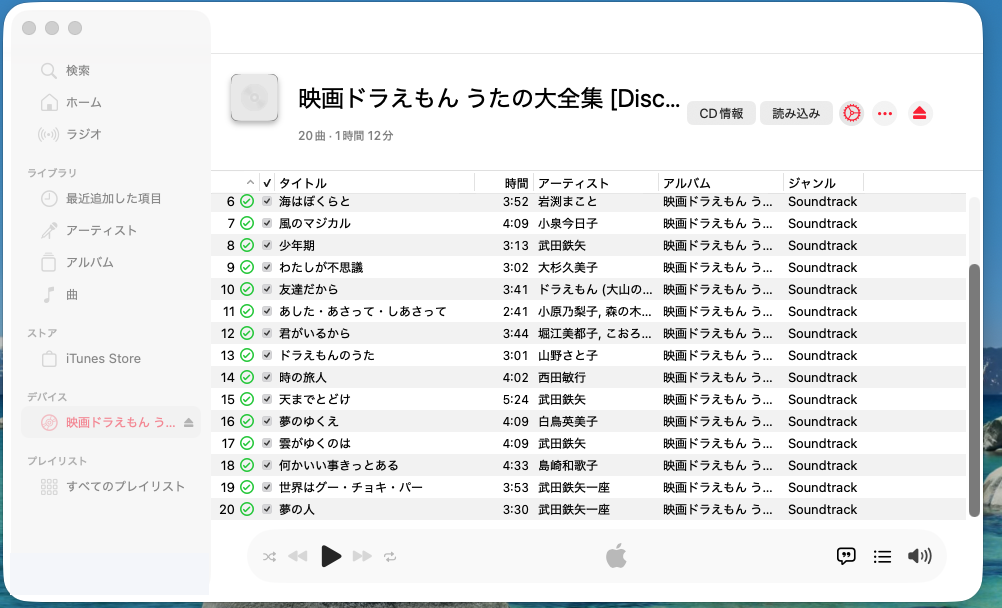Click green imported status icon for track 19

pyautogui.click(x=247, y=487)
